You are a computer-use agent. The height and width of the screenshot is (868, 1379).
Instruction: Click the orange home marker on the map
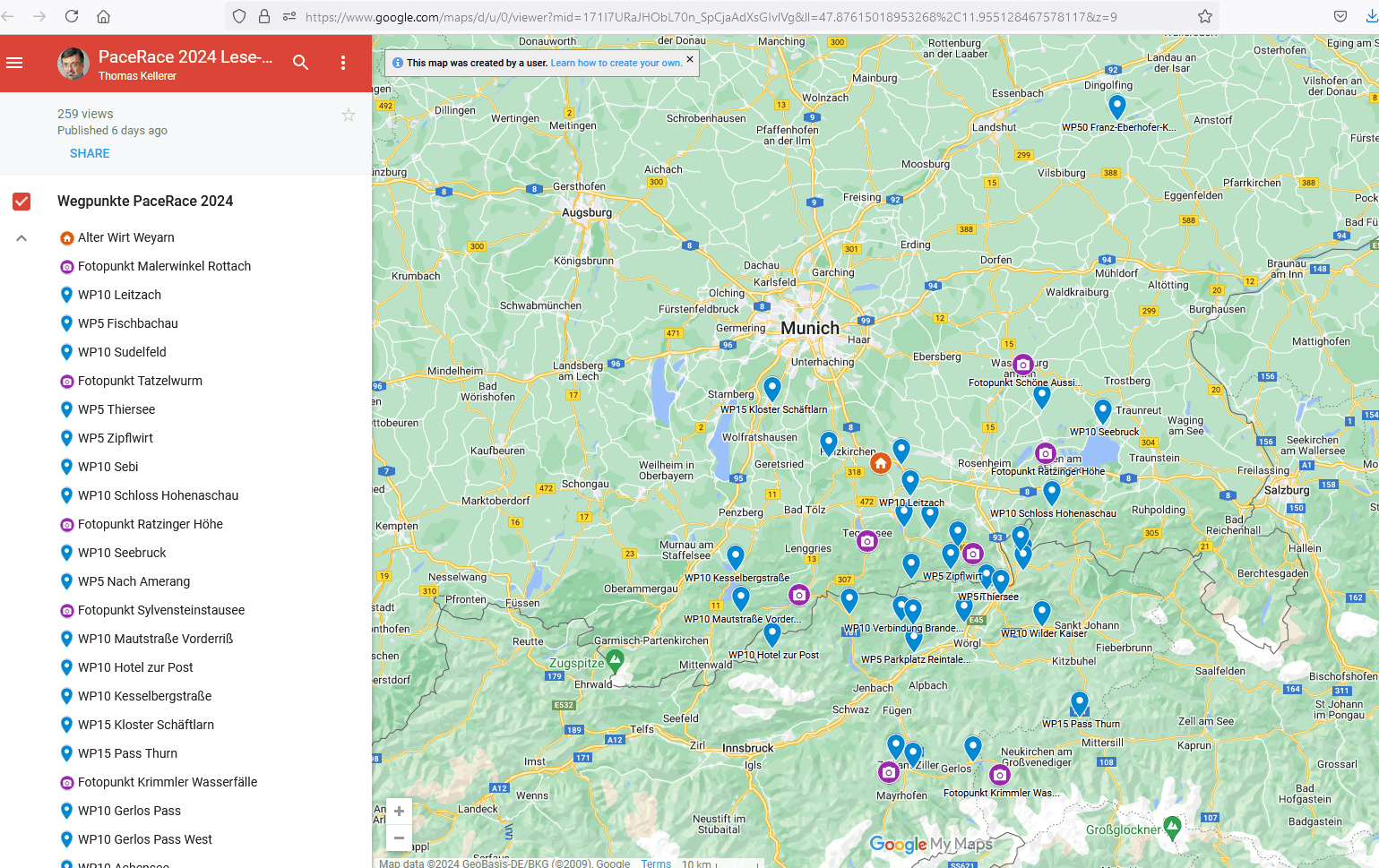coord(881,463)
